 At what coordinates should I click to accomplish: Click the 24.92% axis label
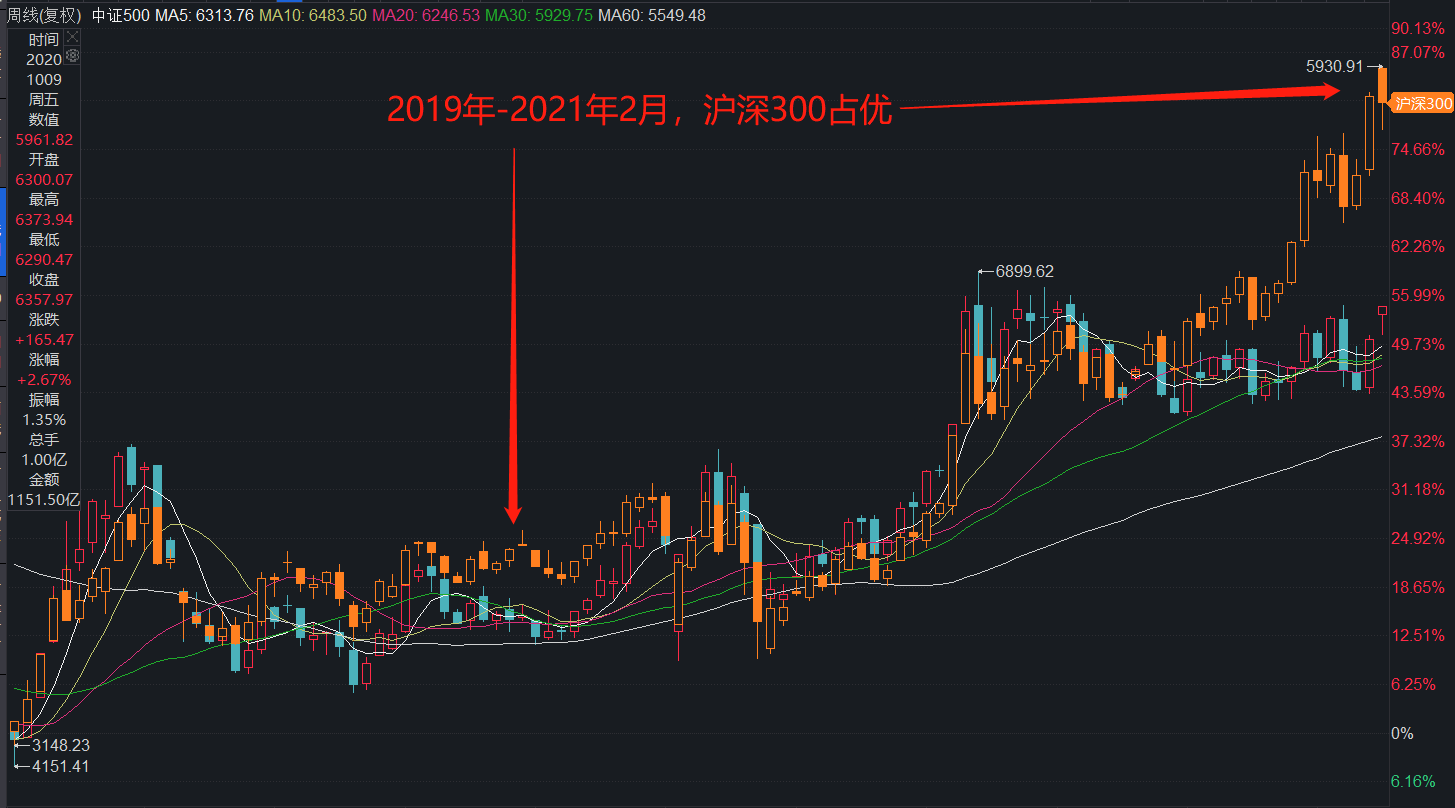[1419, 538]
